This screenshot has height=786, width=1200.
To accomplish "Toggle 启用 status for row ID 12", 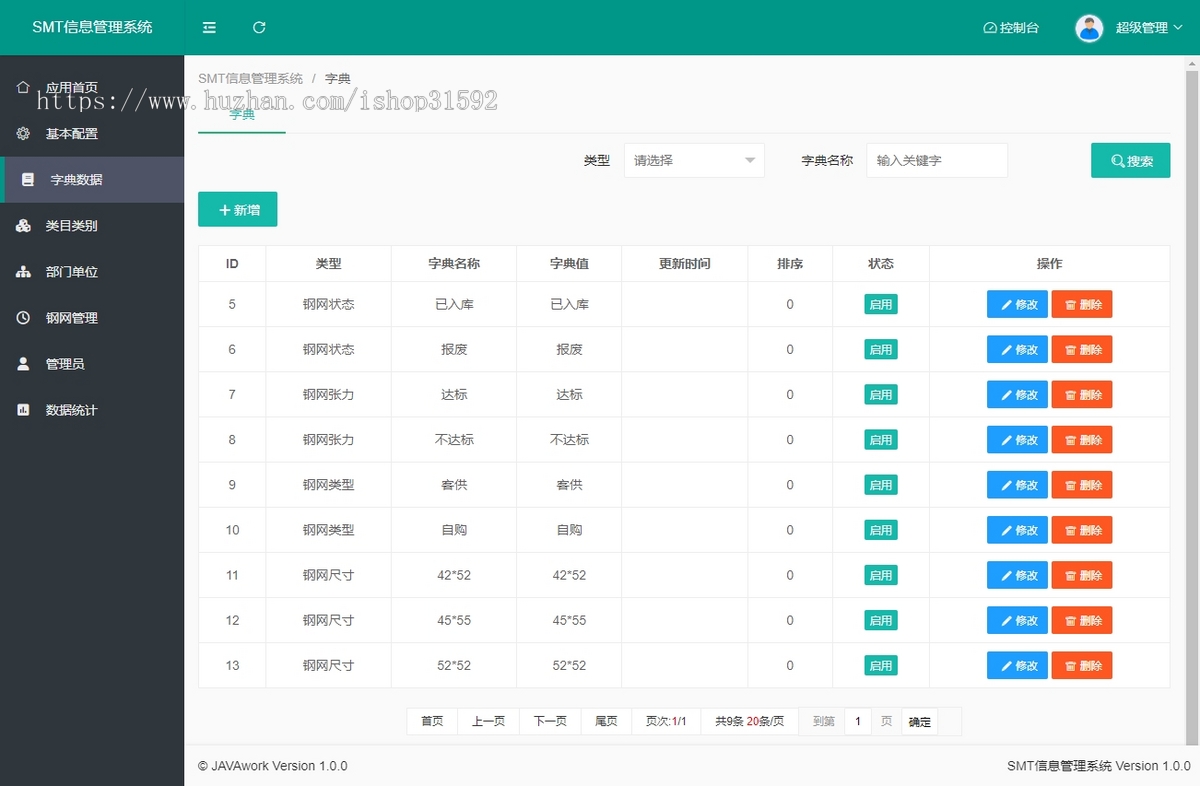I will pyautogui.click(x=881, y=619).
